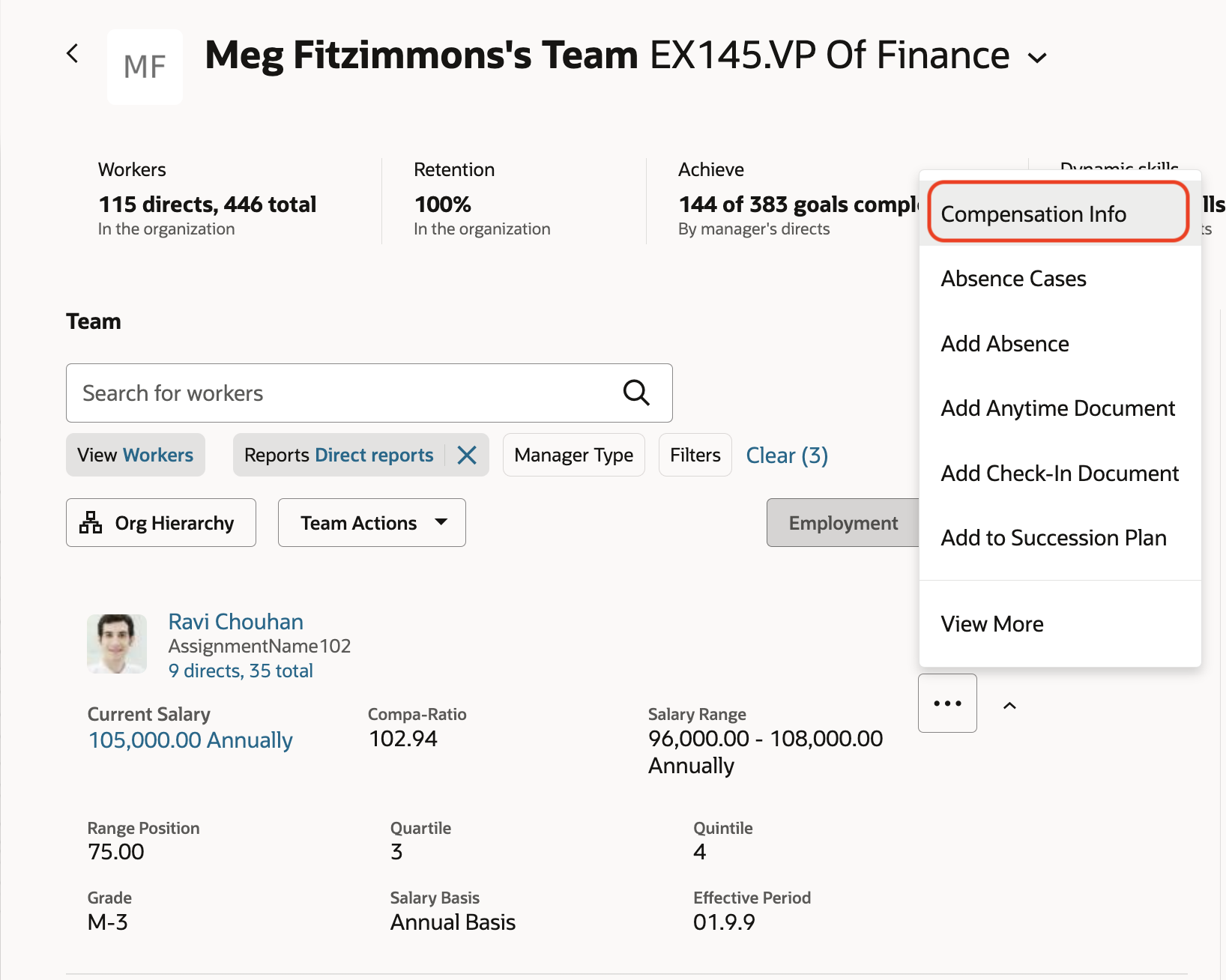Open the three-dot actions menu for Ravi Chouhan
The width and height of the screenshot is (1226, 980).
click(x=947, y=704)
